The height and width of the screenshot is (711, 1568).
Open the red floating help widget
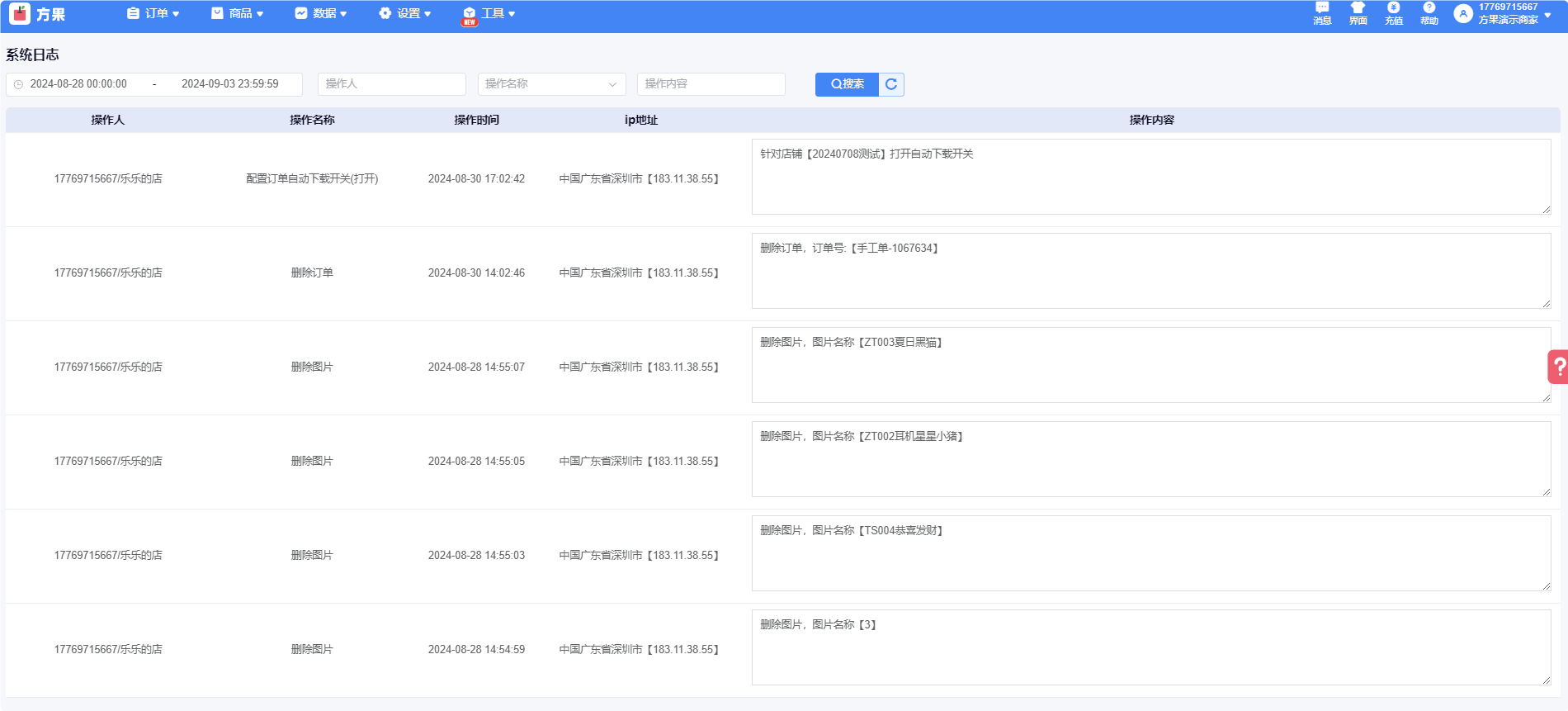[x=1558, y=367]
